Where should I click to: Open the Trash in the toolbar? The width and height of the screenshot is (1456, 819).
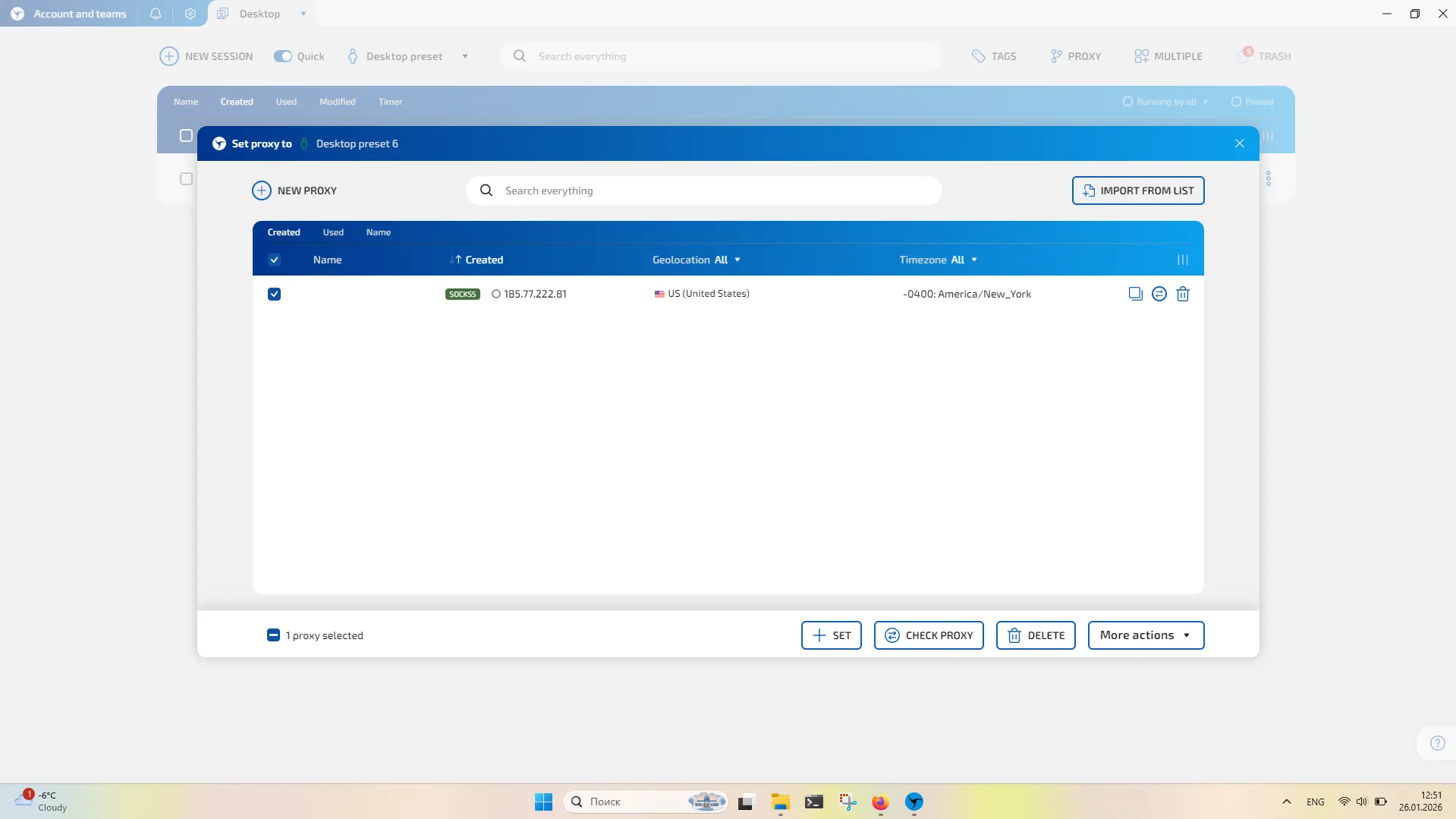tap(1265, 55)
